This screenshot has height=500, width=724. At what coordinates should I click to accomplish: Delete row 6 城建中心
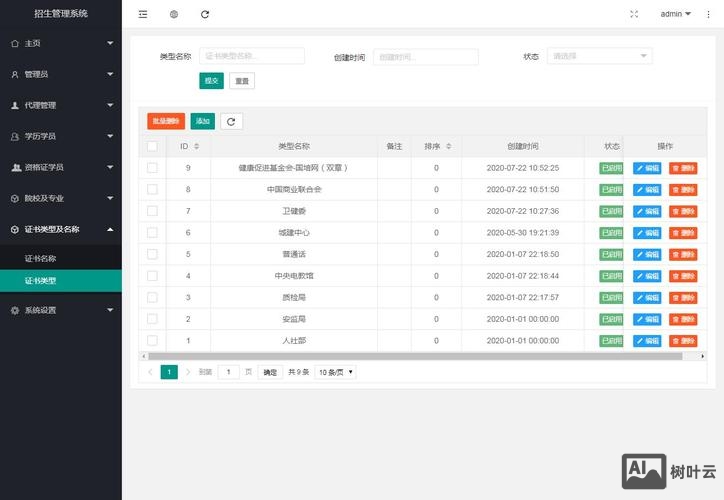pos(683,233)
